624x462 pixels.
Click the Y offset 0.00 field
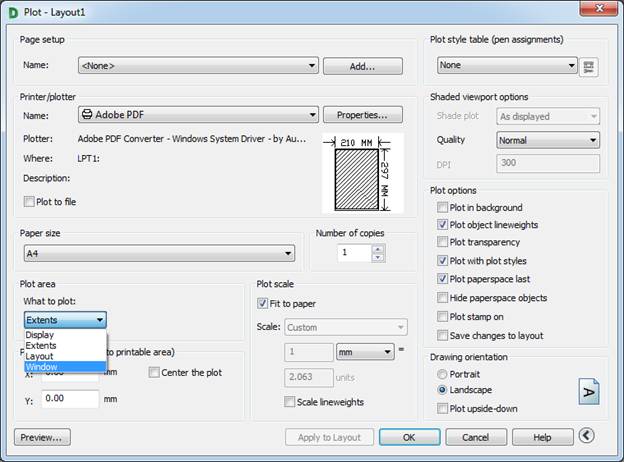click(x=70, y=399)
